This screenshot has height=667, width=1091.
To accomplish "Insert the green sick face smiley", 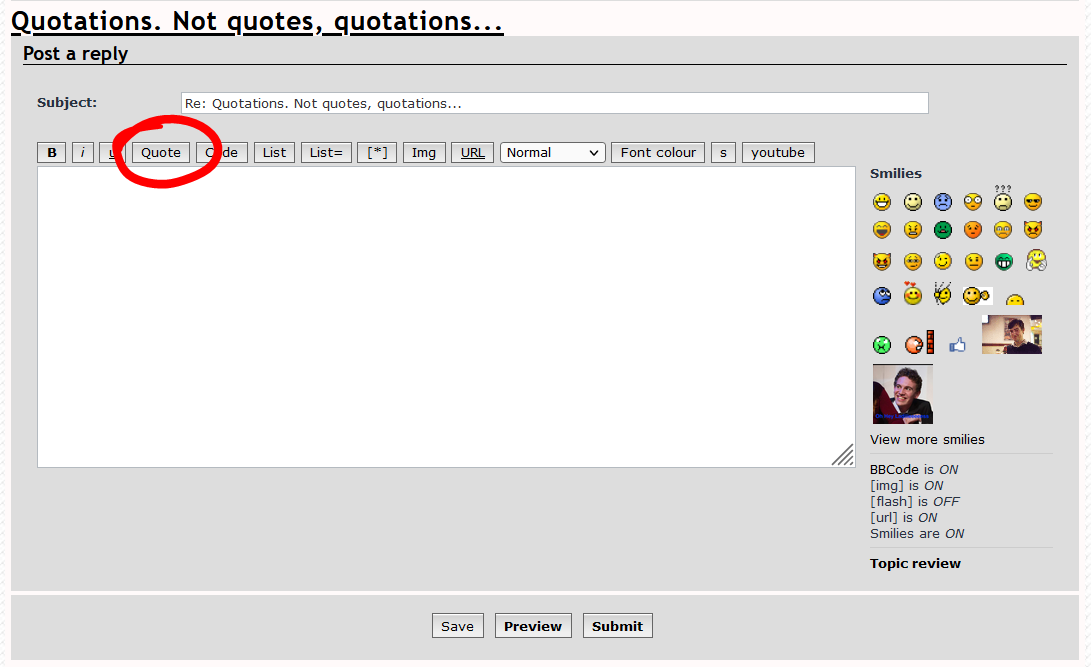I will (942, 231).
